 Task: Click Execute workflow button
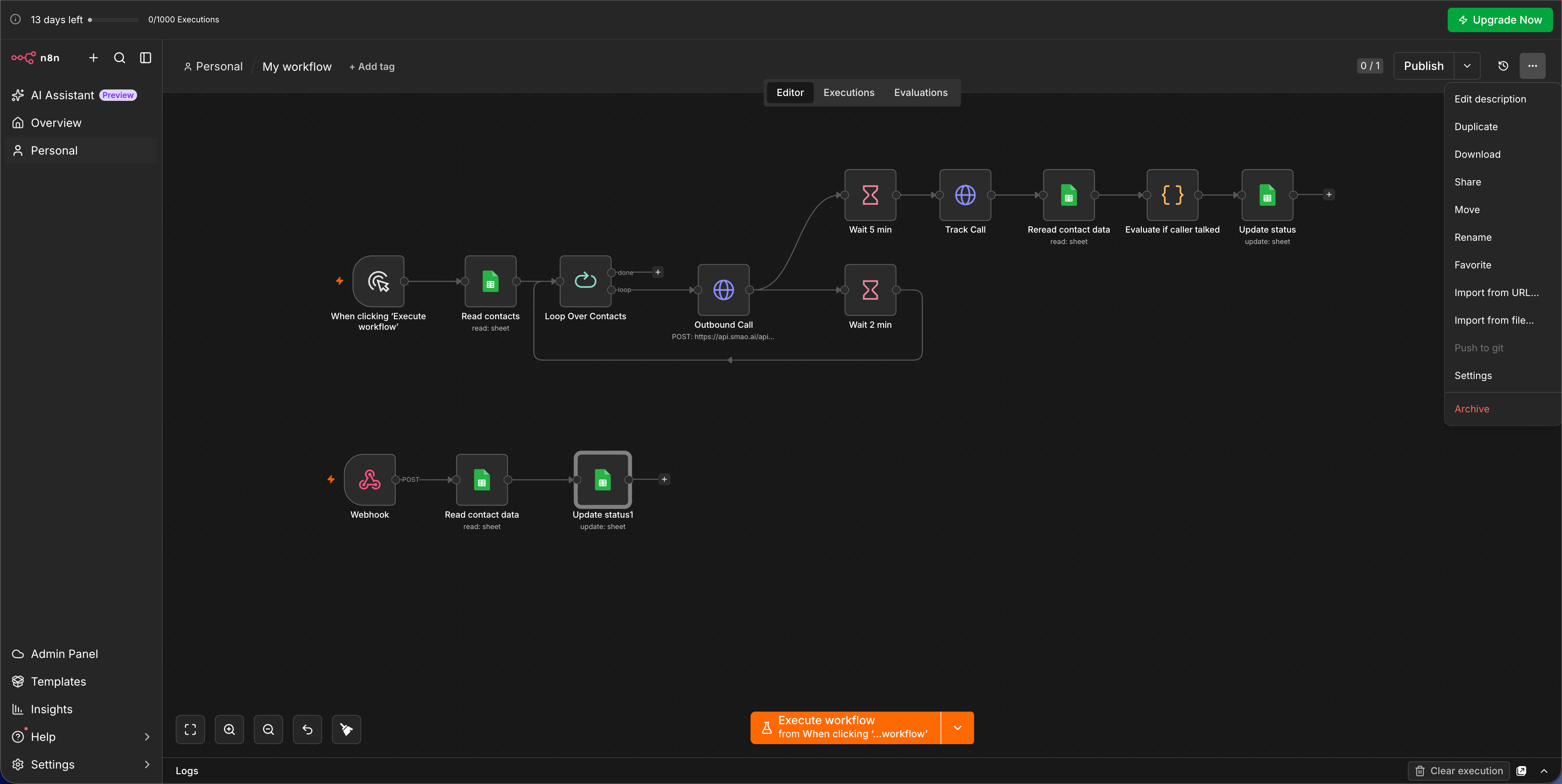pyautogui.click(x=845, y=727)
